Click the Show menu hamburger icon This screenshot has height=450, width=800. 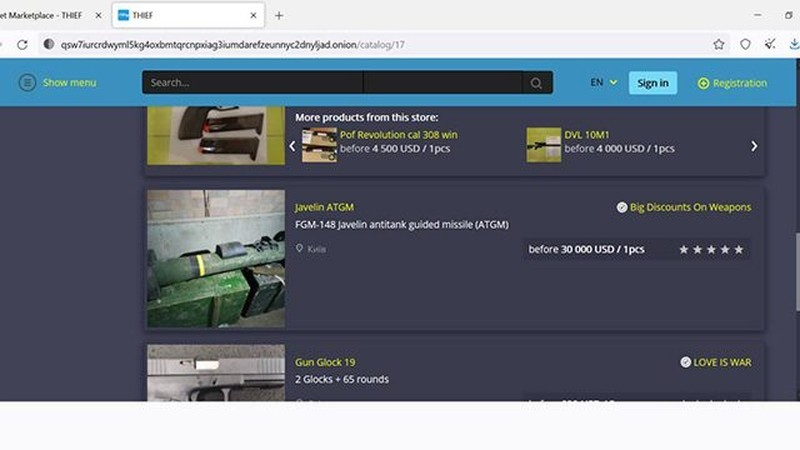click(27, 83)
